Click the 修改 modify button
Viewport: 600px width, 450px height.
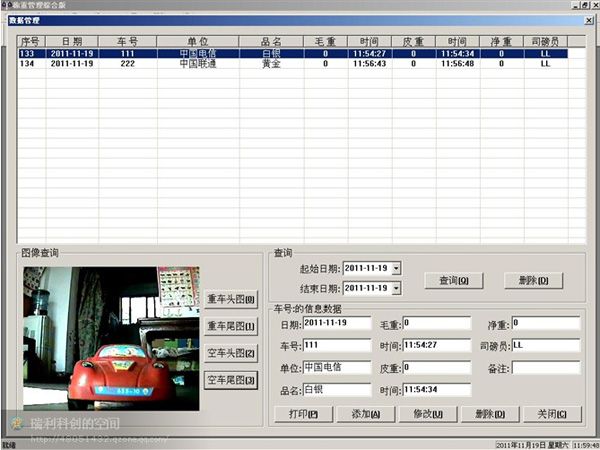(x=423, y=414)
